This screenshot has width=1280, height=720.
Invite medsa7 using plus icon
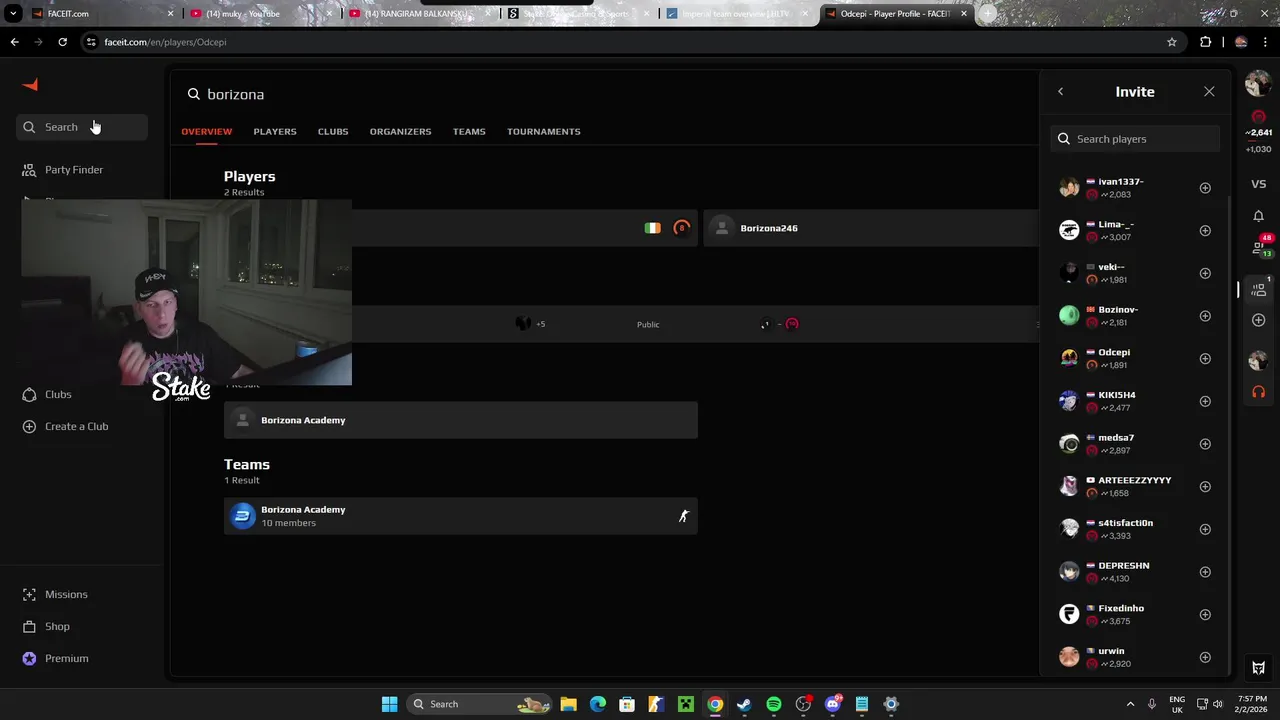[1205, 444]
